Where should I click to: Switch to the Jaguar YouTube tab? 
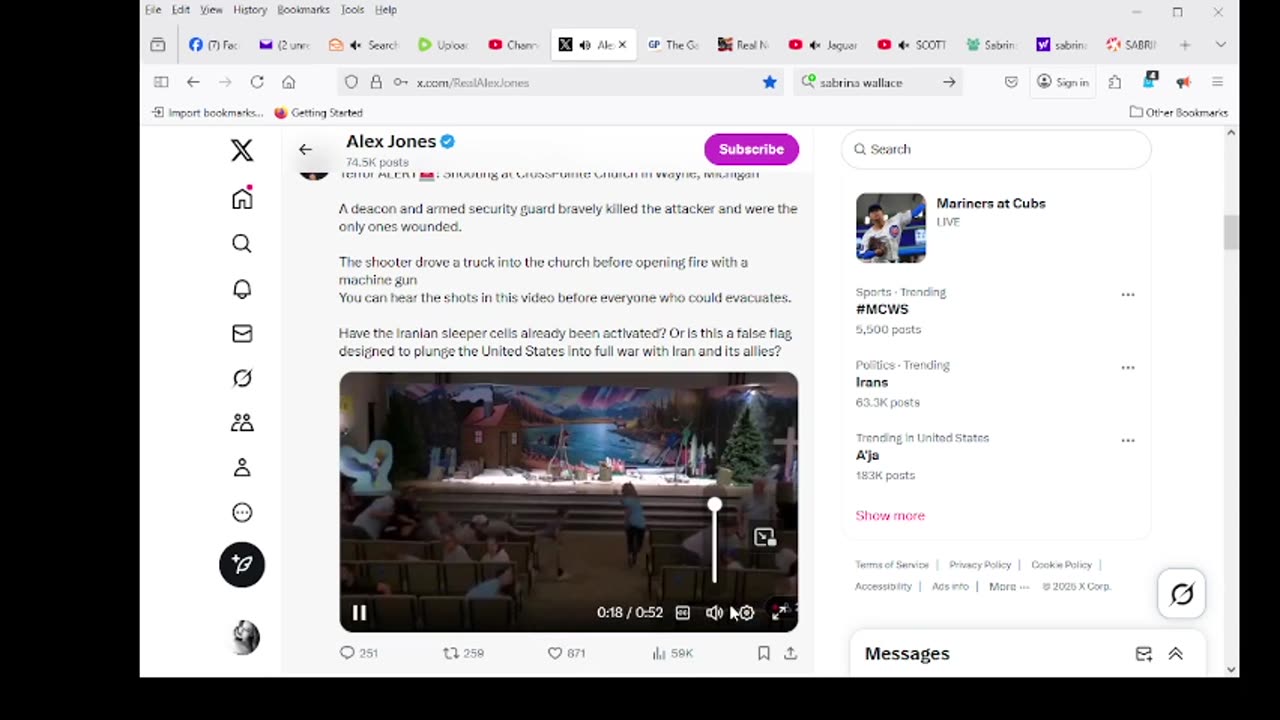pyautogui.click(x=822, y=45)
